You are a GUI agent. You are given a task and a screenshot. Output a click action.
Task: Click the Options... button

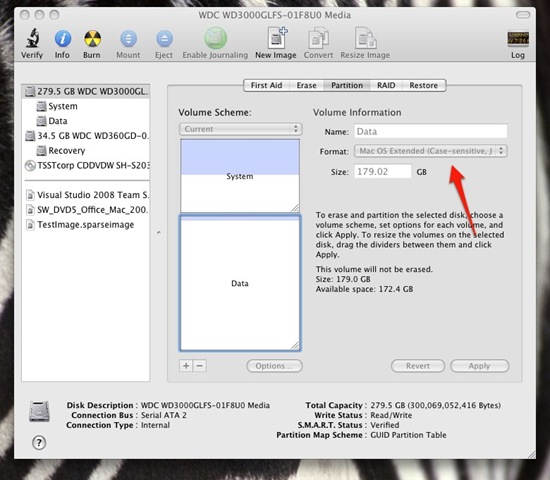click(274, 366)
